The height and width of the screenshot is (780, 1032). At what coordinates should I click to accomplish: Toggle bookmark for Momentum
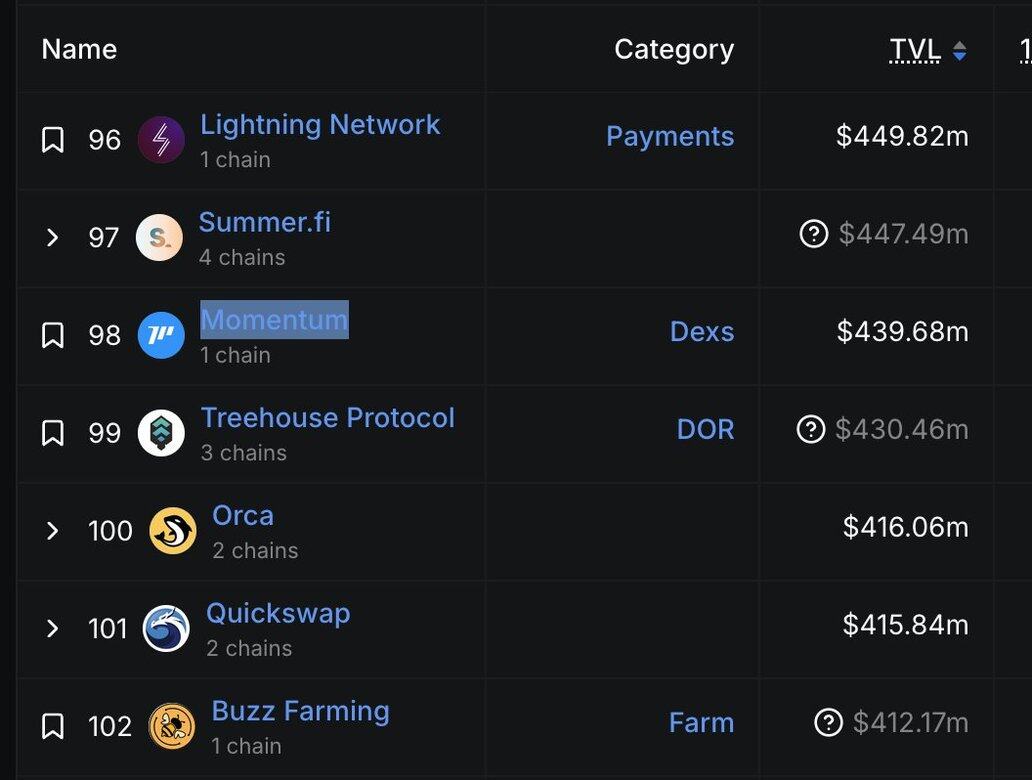53,335
